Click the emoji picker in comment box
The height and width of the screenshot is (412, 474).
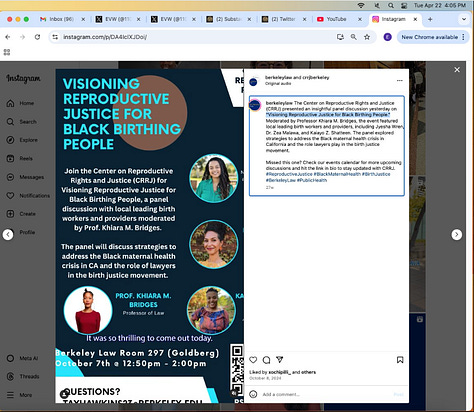pyautogui.click(x=253, y=394)
